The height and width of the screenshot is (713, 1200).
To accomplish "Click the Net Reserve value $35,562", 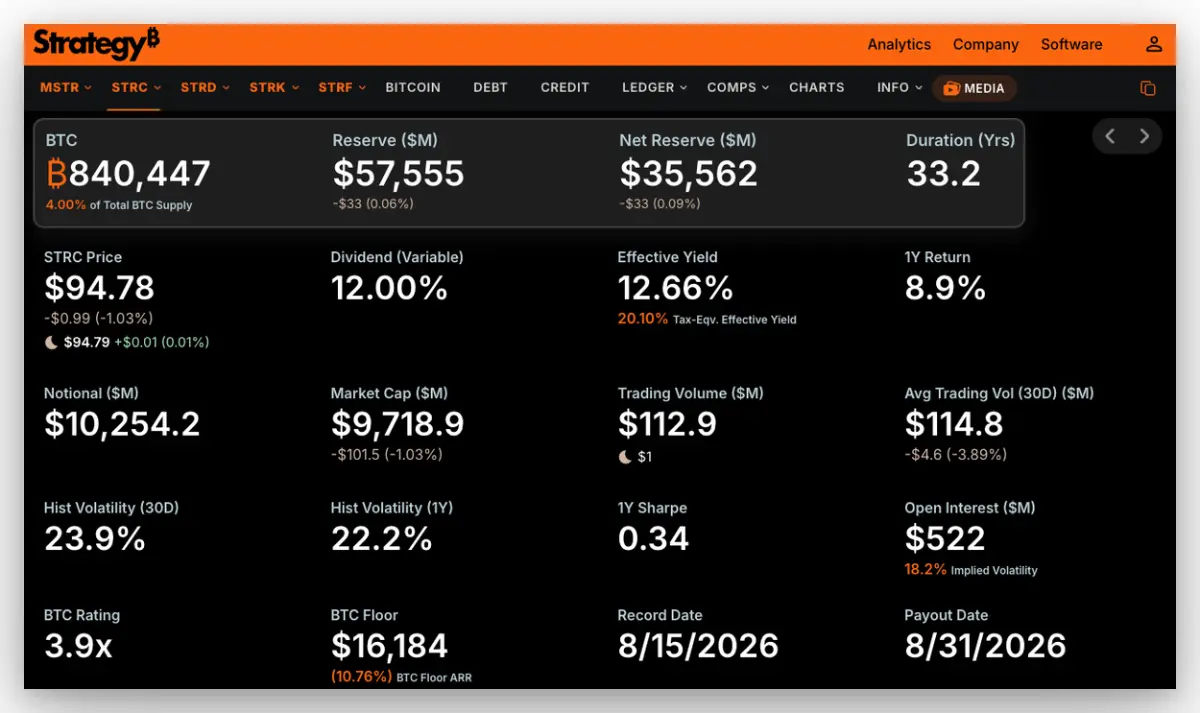I will point(688,174).
